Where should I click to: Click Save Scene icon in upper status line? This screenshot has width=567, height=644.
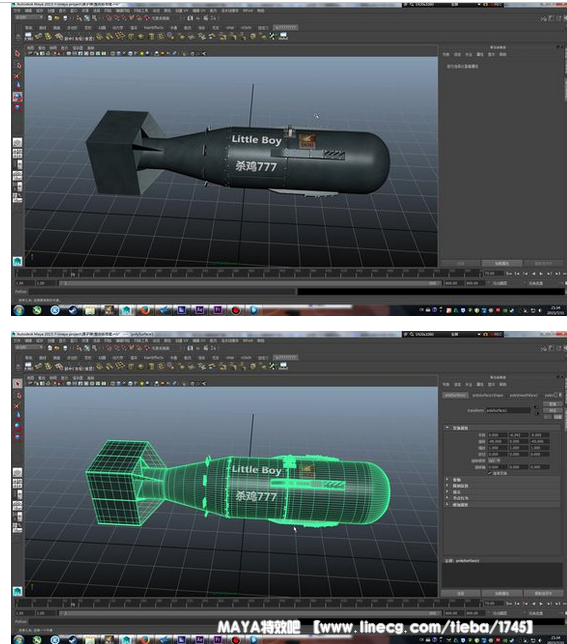[65, 18]
